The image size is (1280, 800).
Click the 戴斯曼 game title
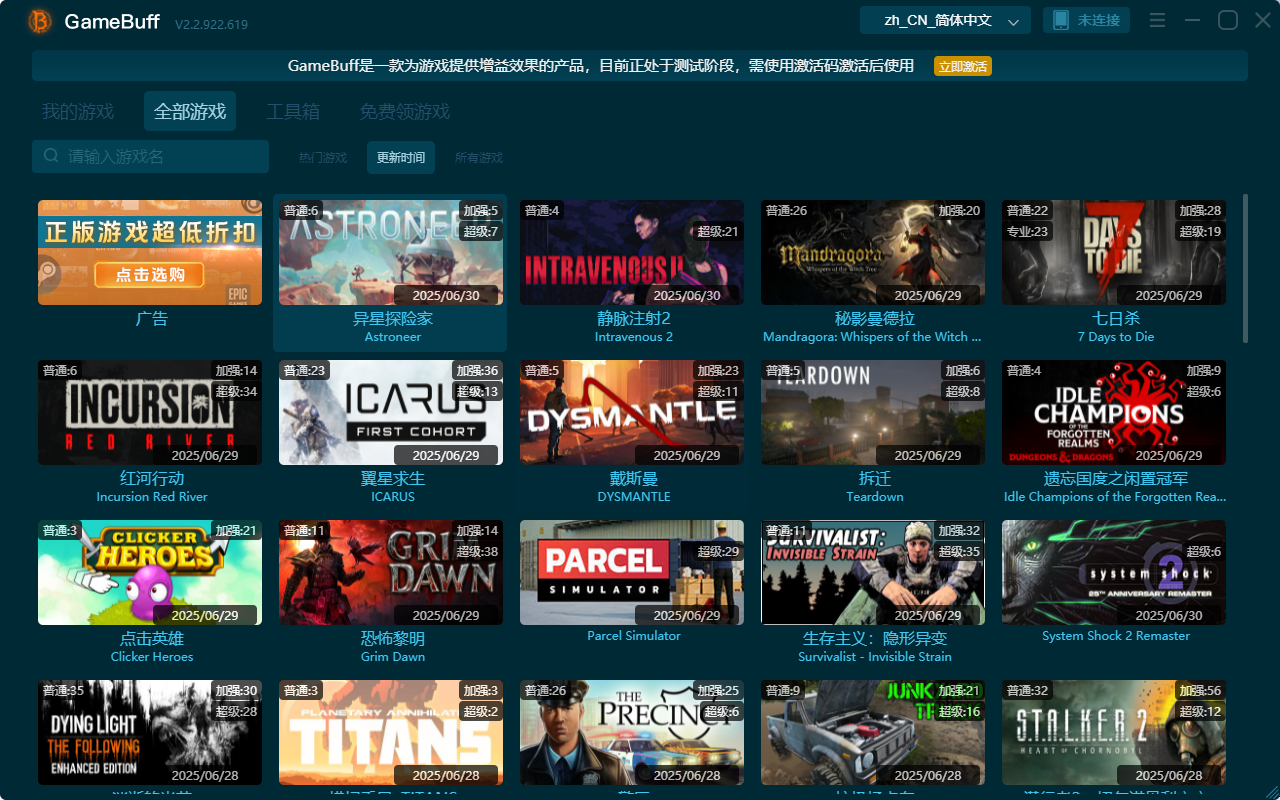coord(634,479)
